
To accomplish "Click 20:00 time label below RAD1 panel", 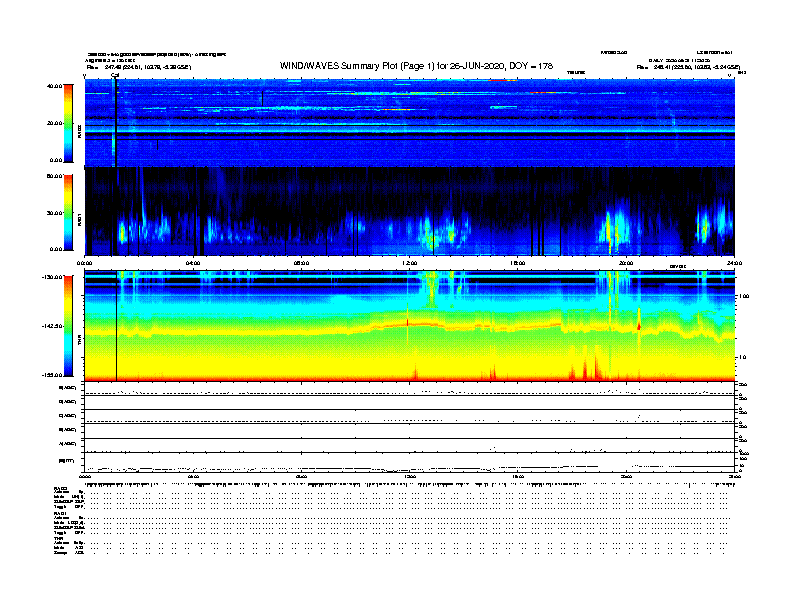I will tap(626, 263).
